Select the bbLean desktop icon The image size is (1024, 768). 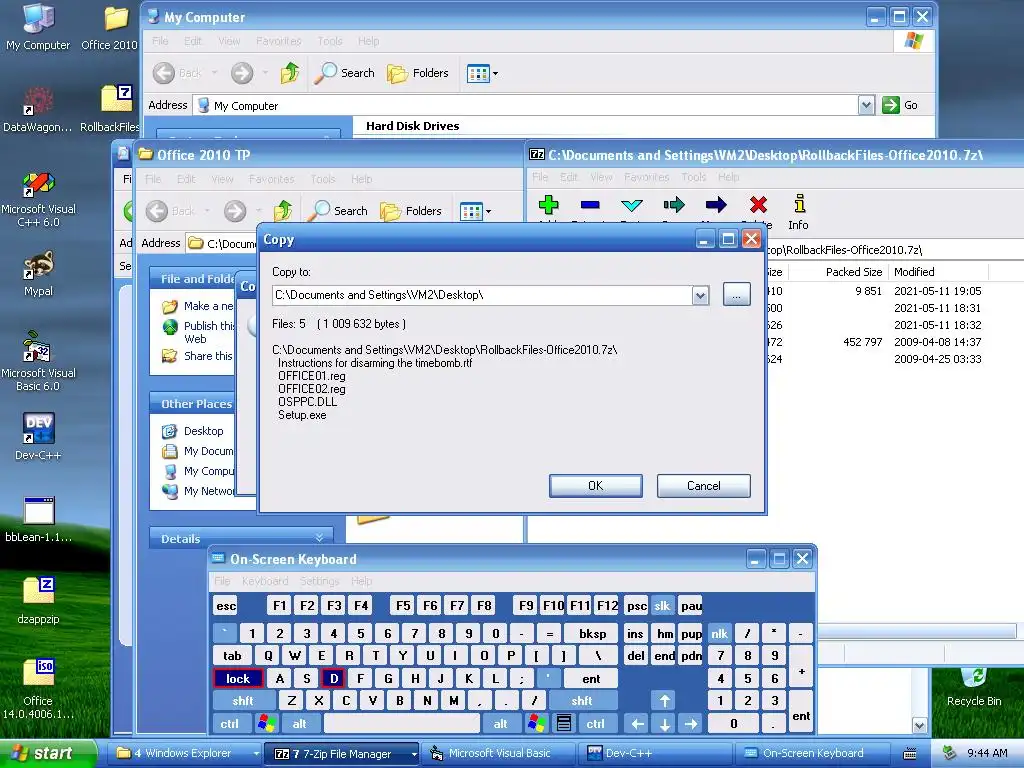tap(38, 520)
